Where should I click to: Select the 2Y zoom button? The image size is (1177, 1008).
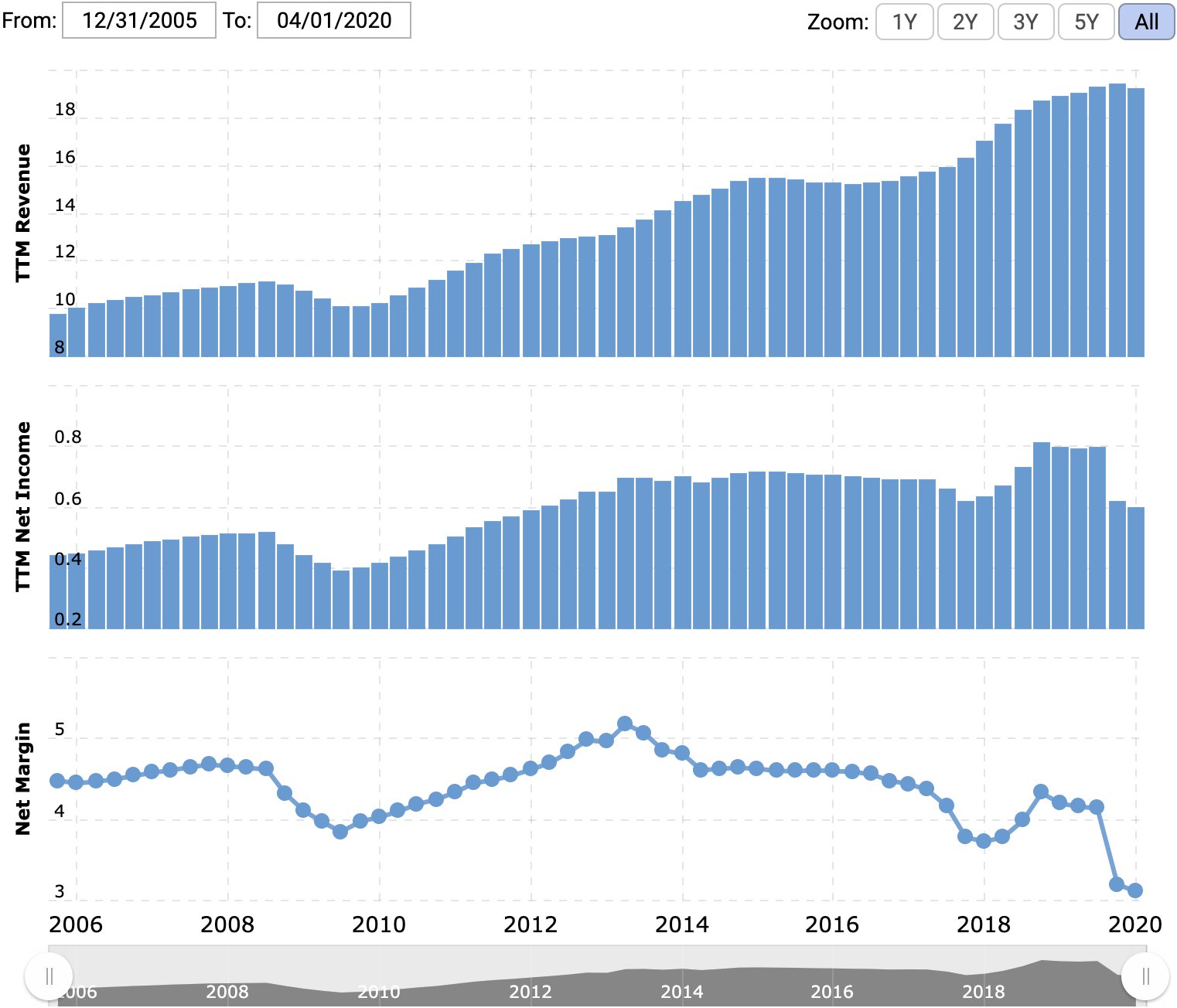(965, 21)
